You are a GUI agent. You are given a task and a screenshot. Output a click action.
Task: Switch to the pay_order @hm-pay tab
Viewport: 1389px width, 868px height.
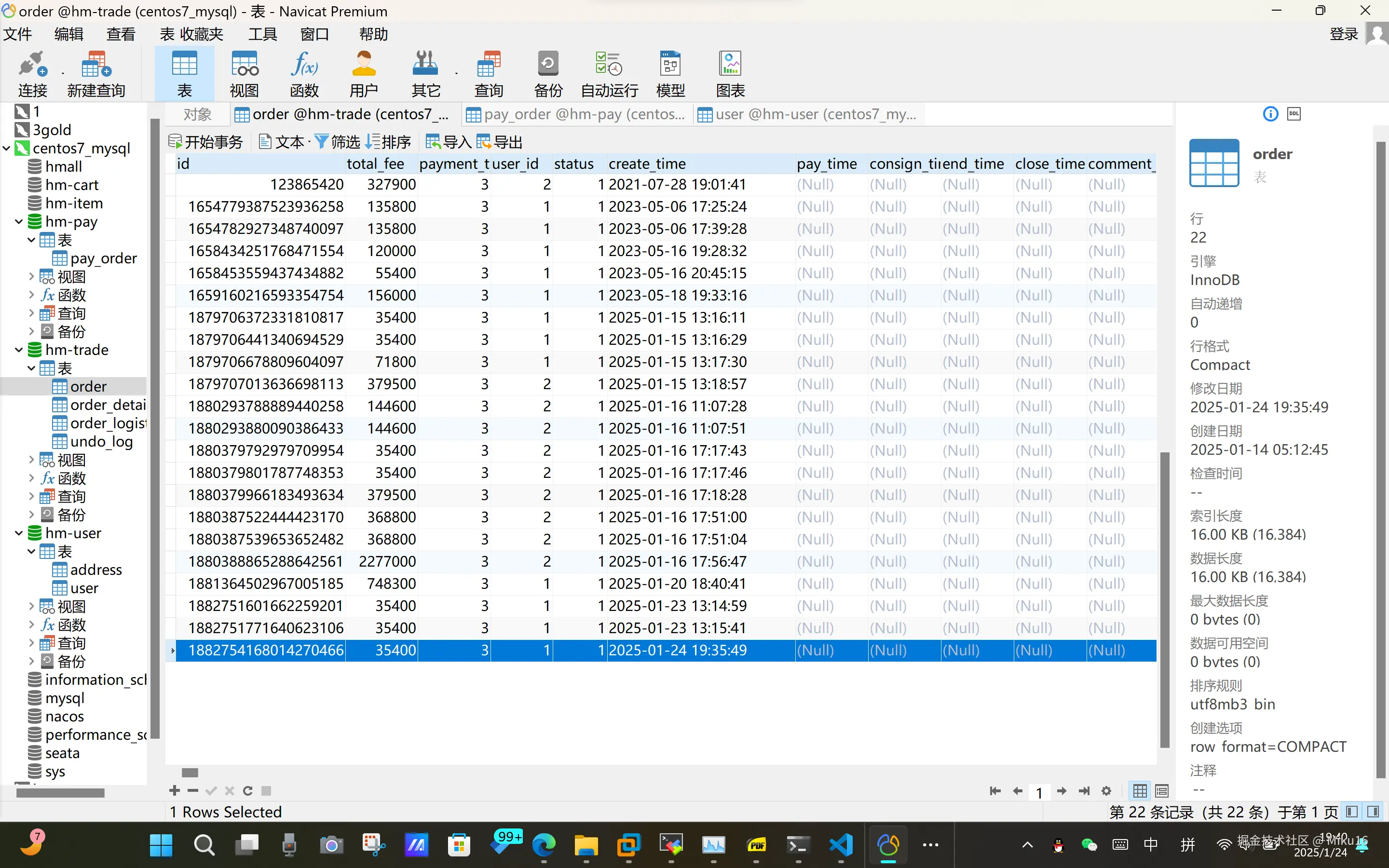(576, 114)
